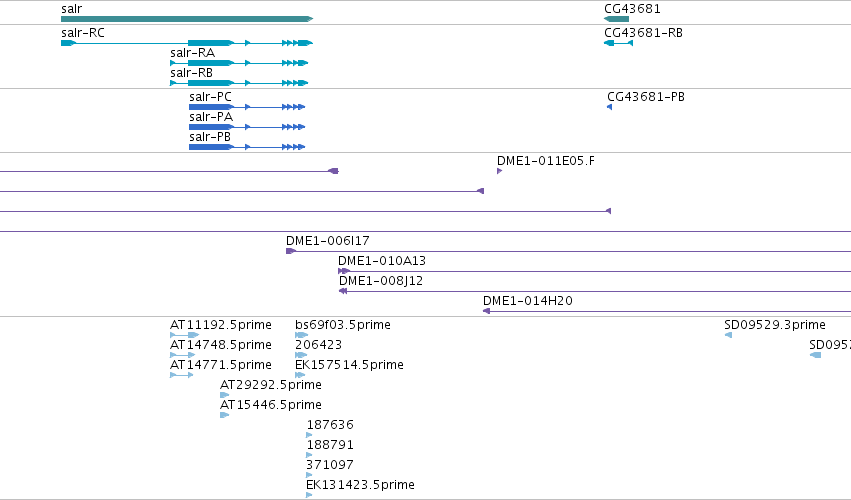Select the salr-RB transcript glyph
The image size is (851, 500).
[x=239, y=83]
